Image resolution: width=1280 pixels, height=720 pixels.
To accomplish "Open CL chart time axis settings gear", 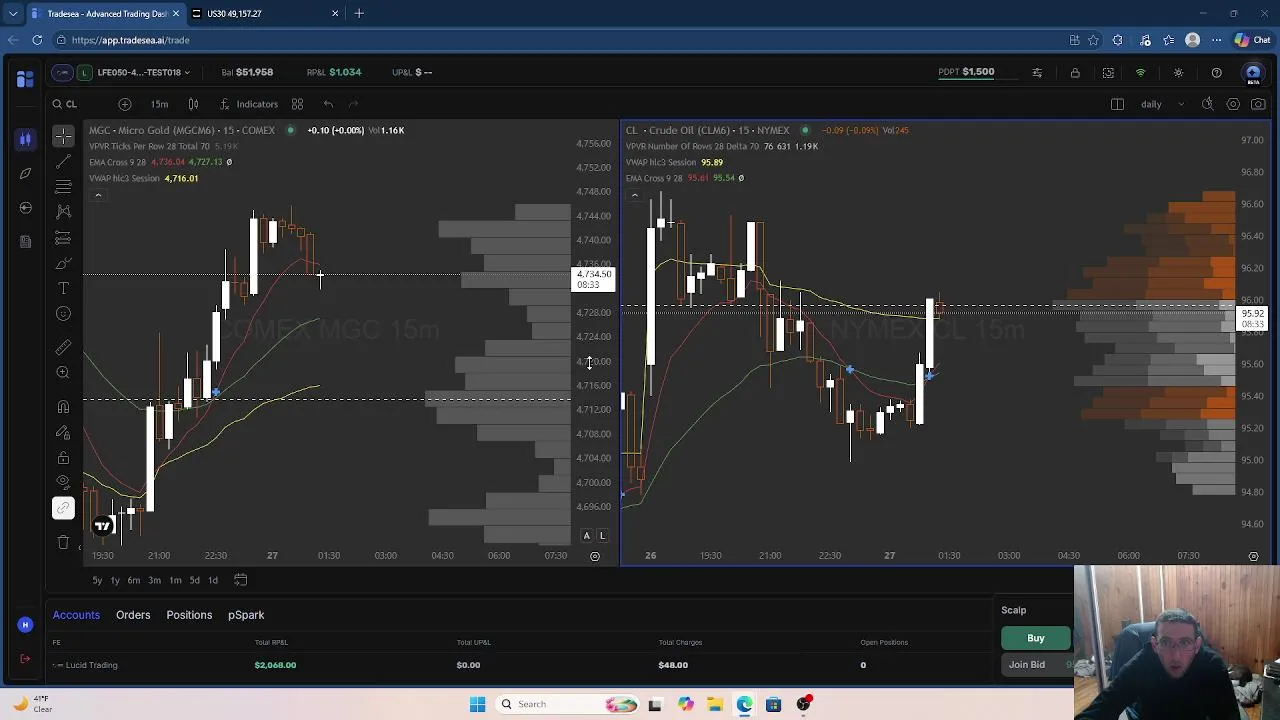I will click(x=1253, y=556).
